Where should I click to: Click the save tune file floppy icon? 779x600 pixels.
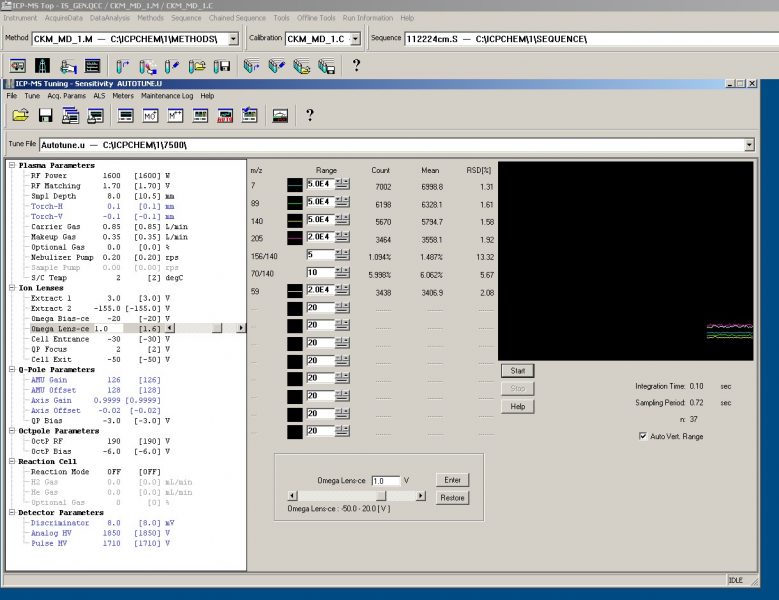pos(45,115)
